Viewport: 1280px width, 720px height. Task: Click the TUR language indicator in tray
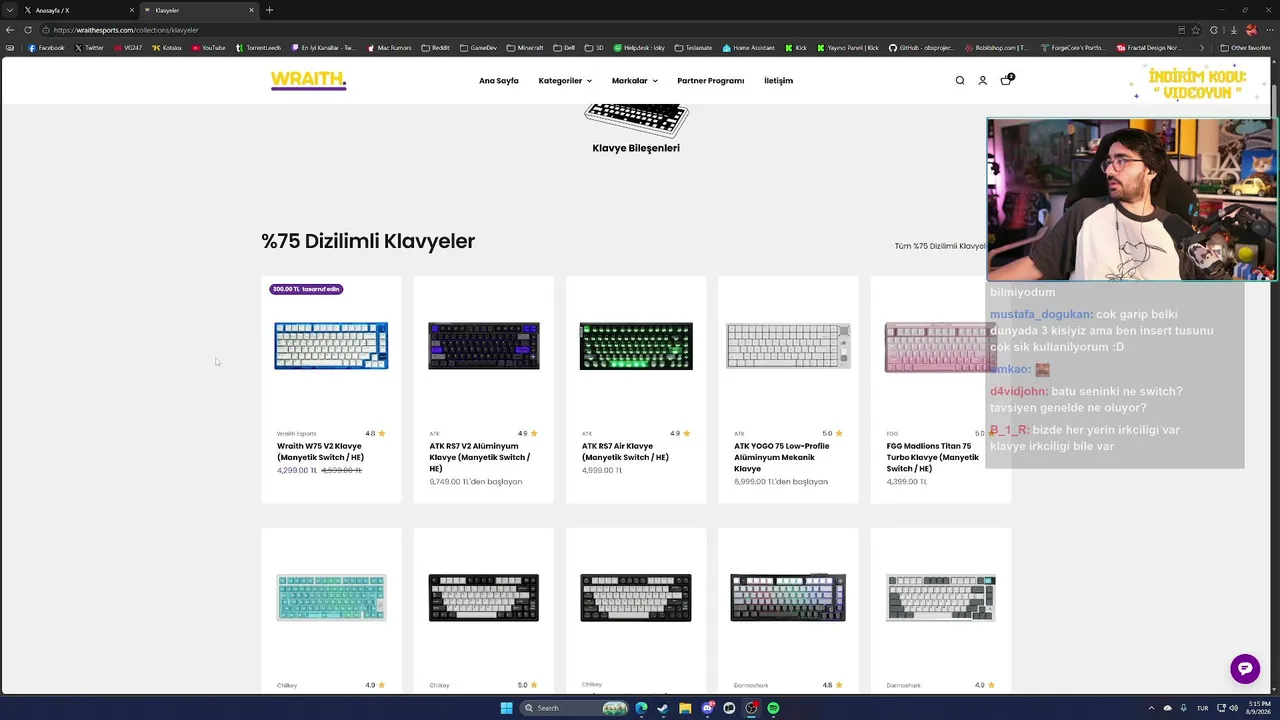coord(1204,708)
